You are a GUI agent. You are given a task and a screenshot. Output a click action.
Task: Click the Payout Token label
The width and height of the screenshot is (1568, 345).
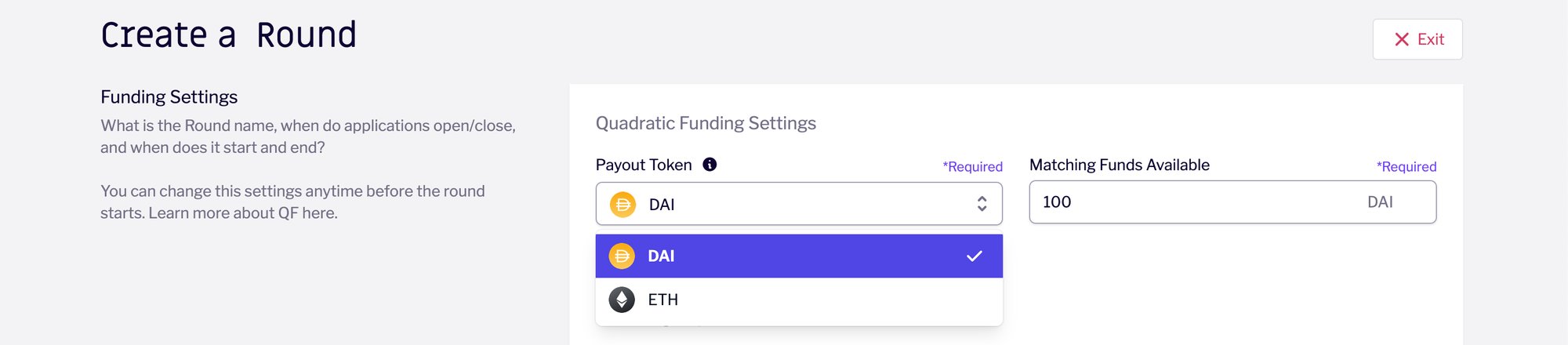644,165
